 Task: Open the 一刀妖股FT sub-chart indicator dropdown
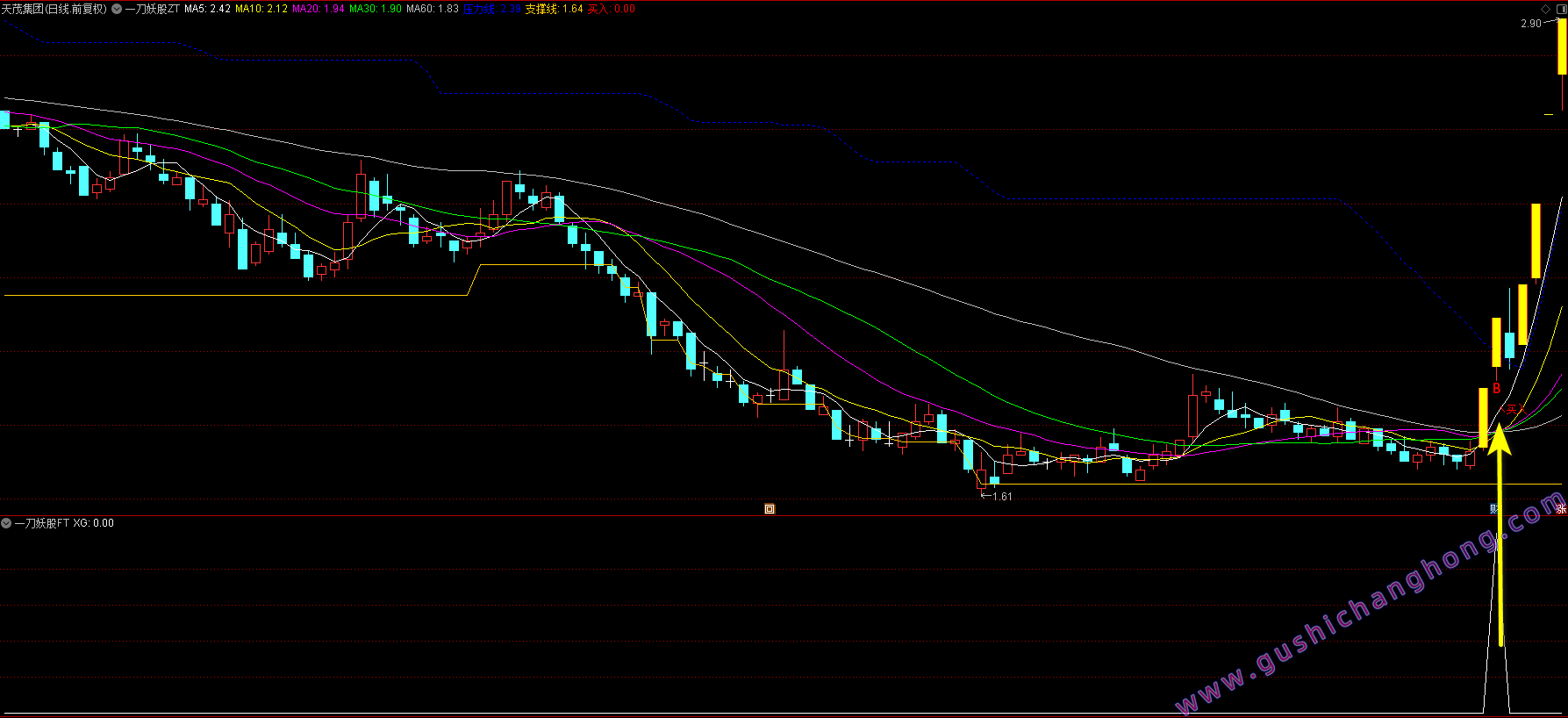click(x=6, y=523)
